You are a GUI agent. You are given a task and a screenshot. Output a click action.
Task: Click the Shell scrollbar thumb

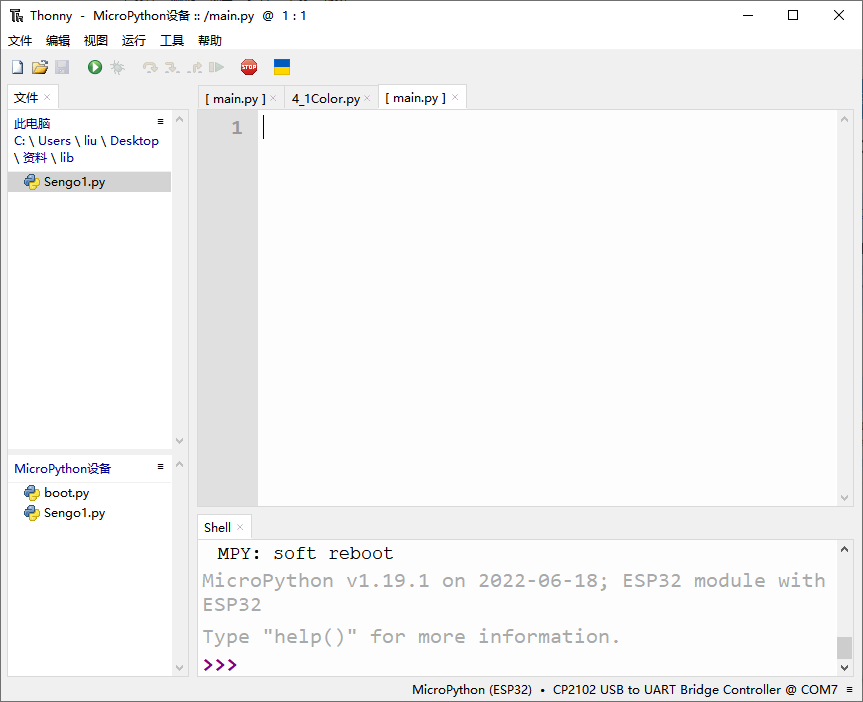click(844, 647)
